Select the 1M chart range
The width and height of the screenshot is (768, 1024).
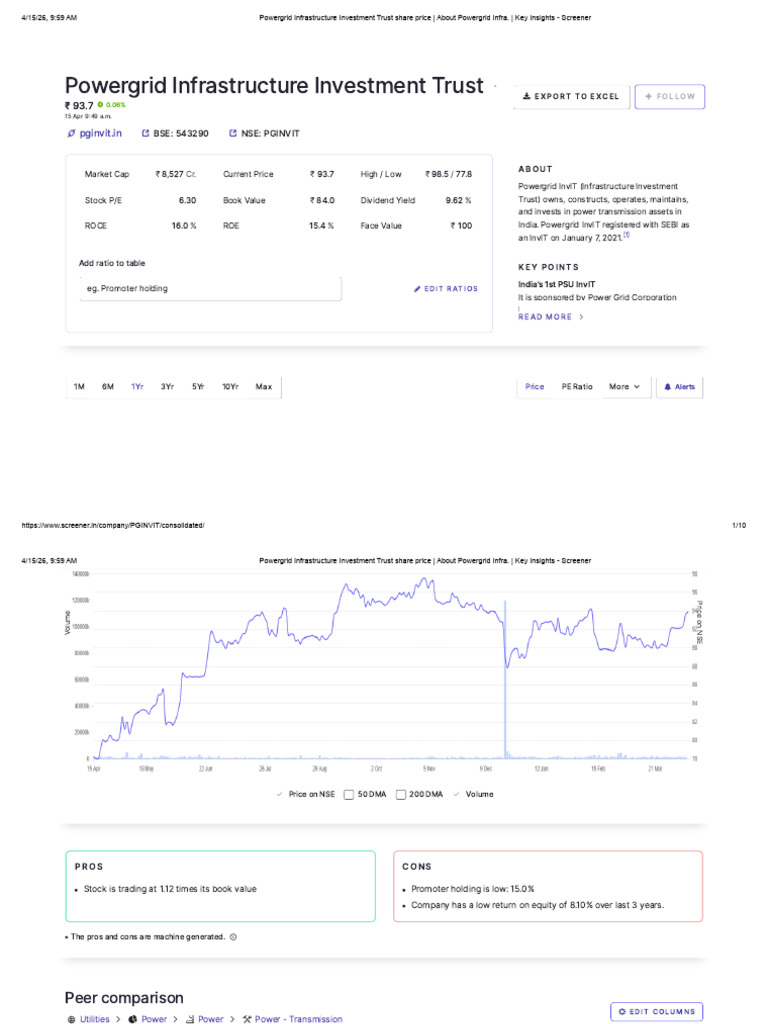click(x=79, y=387)
